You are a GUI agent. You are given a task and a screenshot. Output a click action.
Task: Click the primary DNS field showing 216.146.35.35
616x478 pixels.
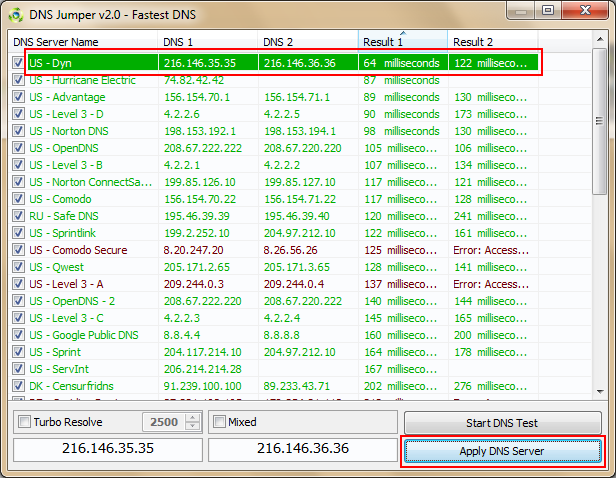coord(108,449)
